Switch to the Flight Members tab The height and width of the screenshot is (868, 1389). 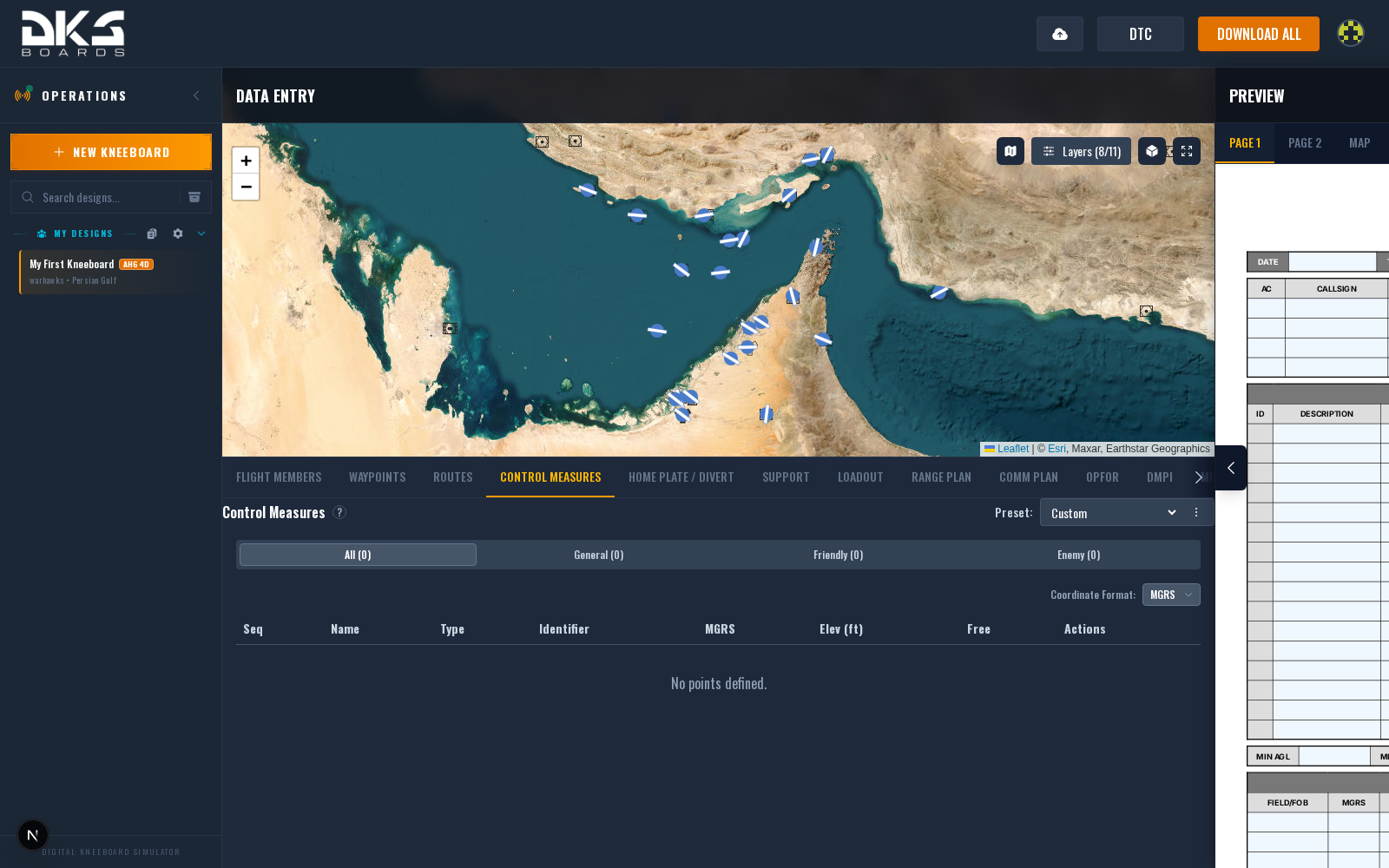(279, 477)
